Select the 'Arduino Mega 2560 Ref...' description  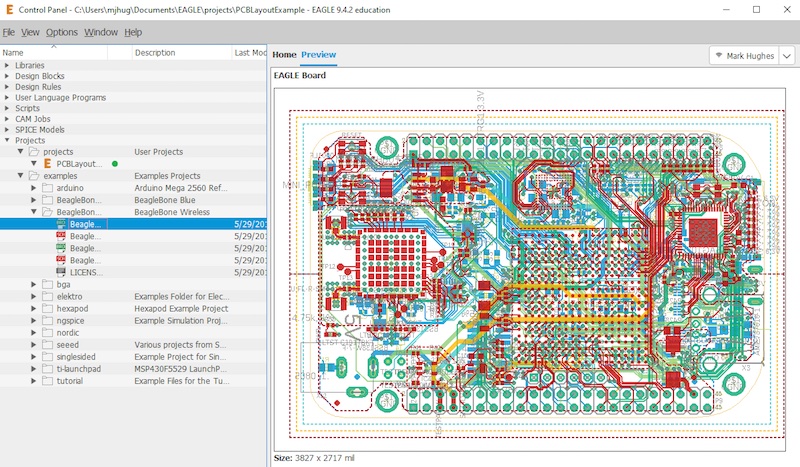tap(181, 188)
